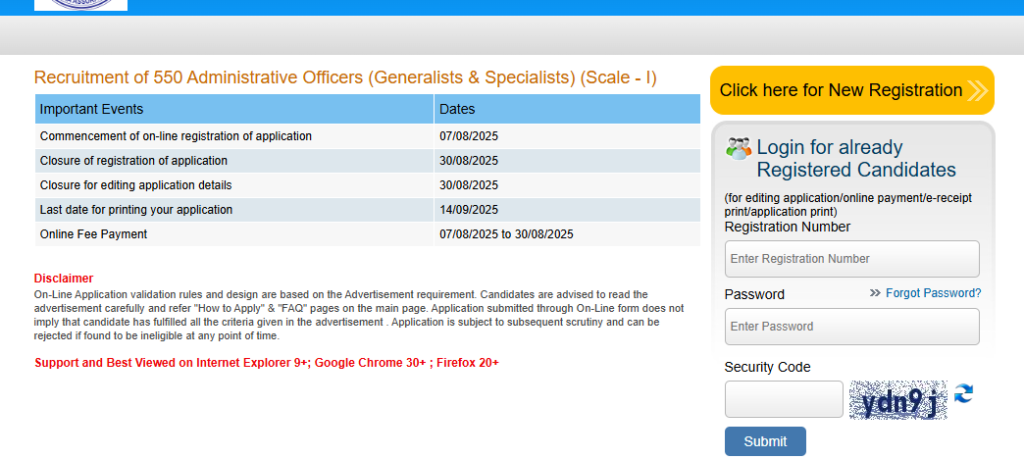1024x459 pixels.
Task: Open the Forgot Password link
Action: [933, 293]
